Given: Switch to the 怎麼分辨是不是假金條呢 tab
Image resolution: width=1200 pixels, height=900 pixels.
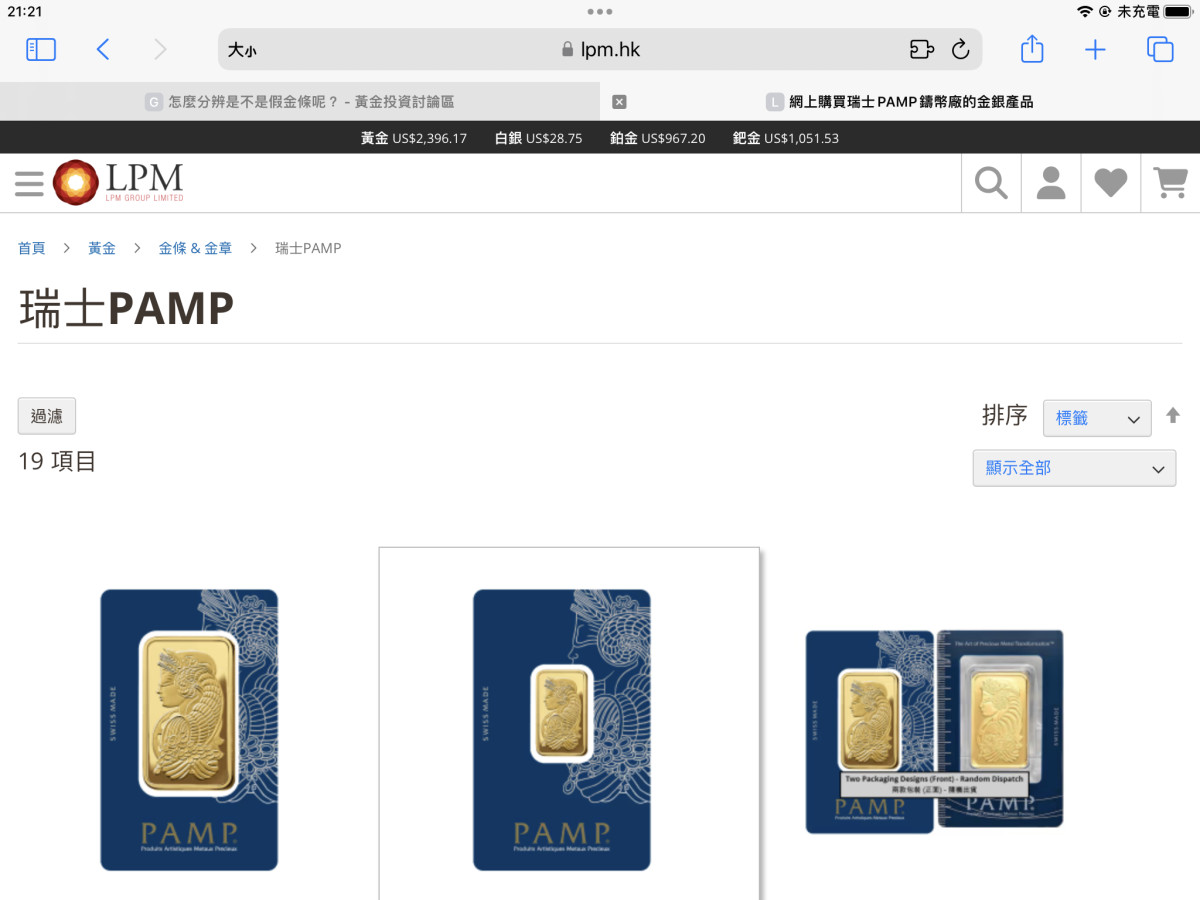Looking at the screenshot, I should 300,101.
